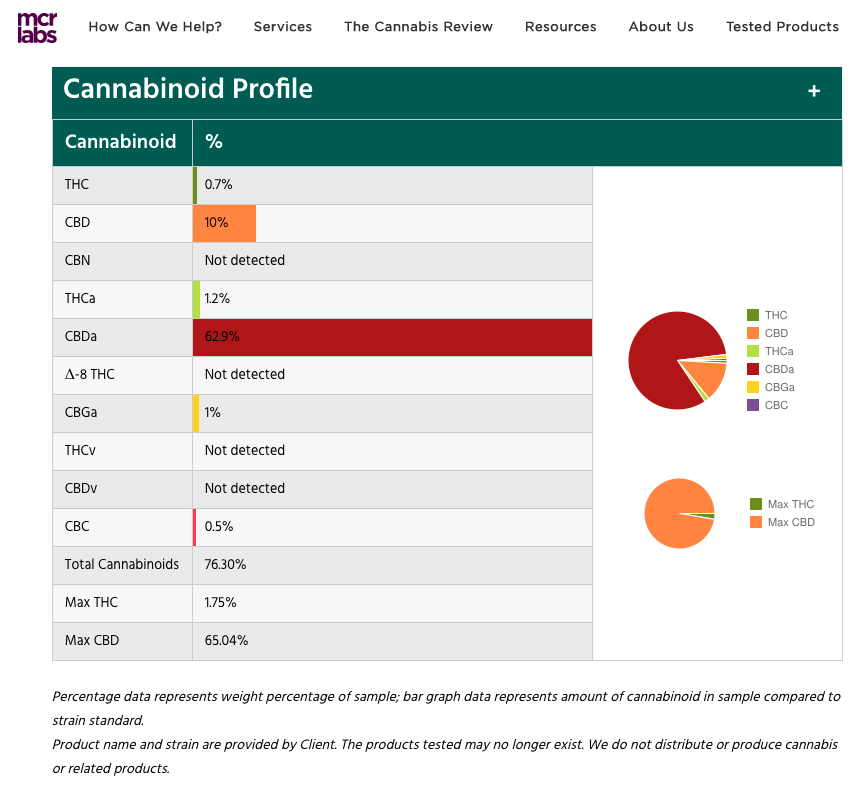Screen dimensions: 868x786
Task: Toggle CBD legend item in chart
Action: click(767, 333)
